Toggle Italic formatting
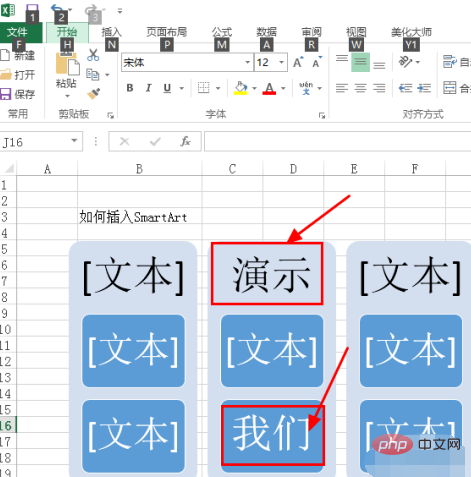 tap(148, 88)
